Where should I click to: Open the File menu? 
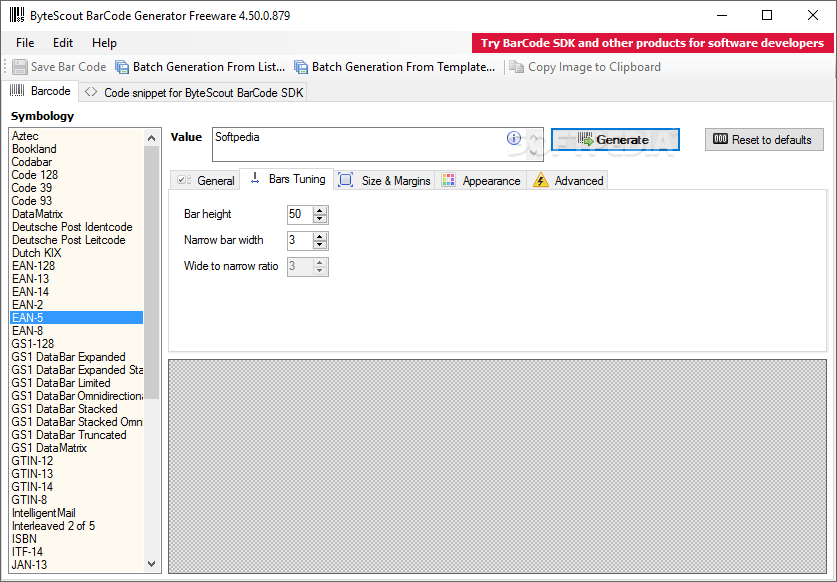25,43
